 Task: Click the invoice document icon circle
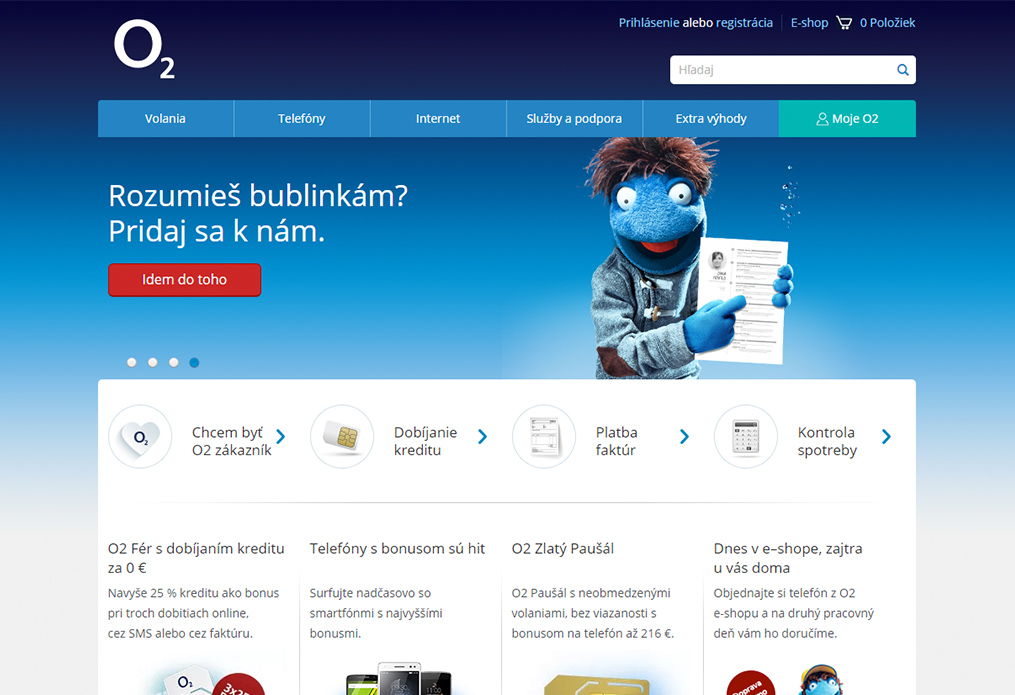click(544, 437)
